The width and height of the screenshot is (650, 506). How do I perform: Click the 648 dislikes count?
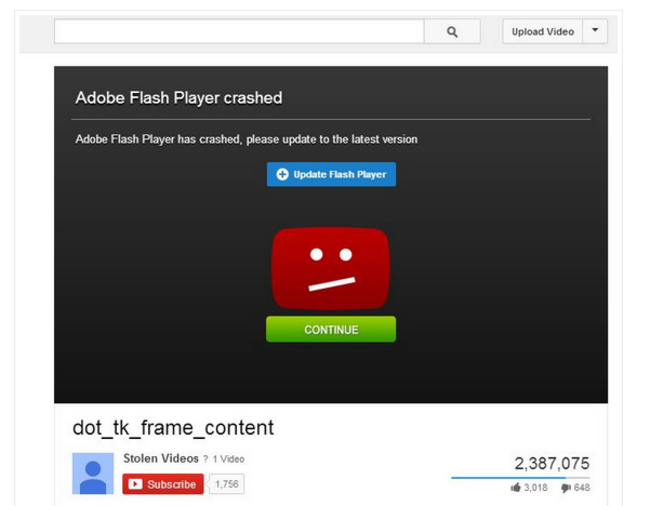[582, 487]
